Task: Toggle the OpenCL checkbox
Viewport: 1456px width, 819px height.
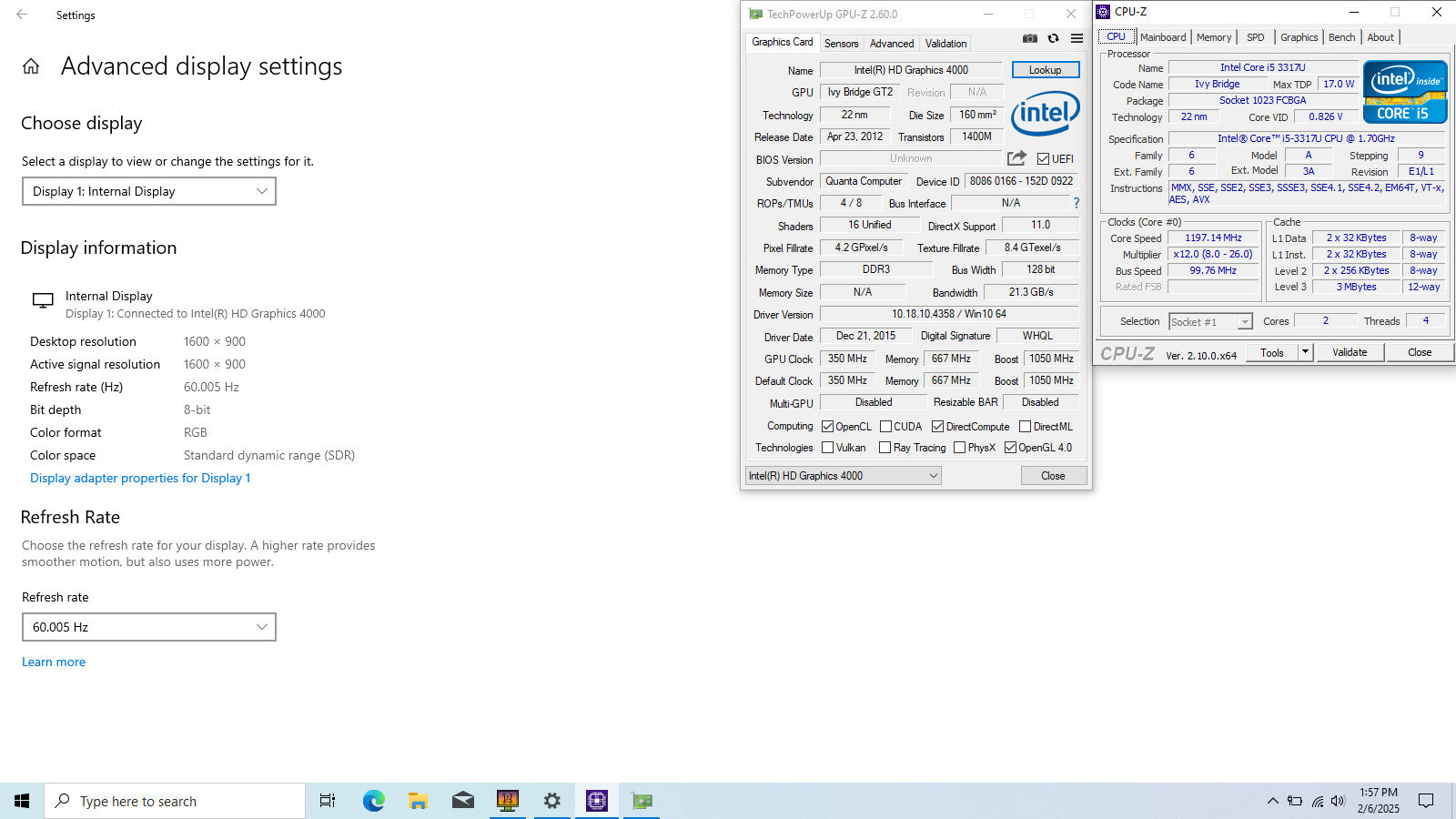Action: [x=827, y=426]
